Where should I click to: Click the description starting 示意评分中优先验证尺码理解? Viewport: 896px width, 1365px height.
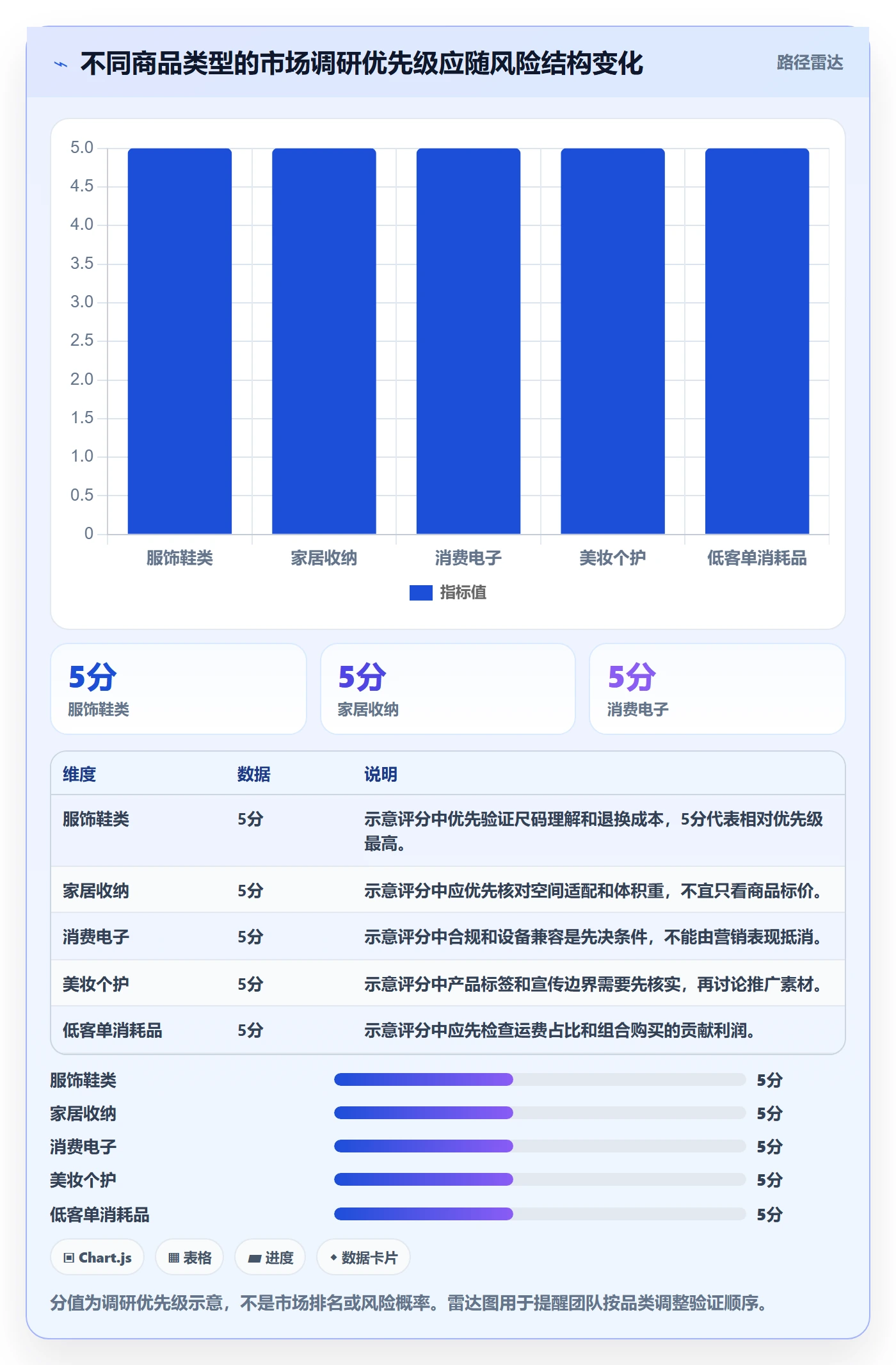[x=593, y=831]
